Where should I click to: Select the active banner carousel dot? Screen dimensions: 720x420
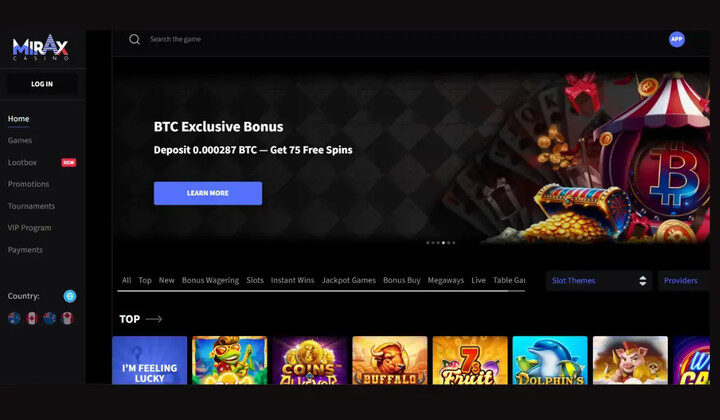coord(443,243)
